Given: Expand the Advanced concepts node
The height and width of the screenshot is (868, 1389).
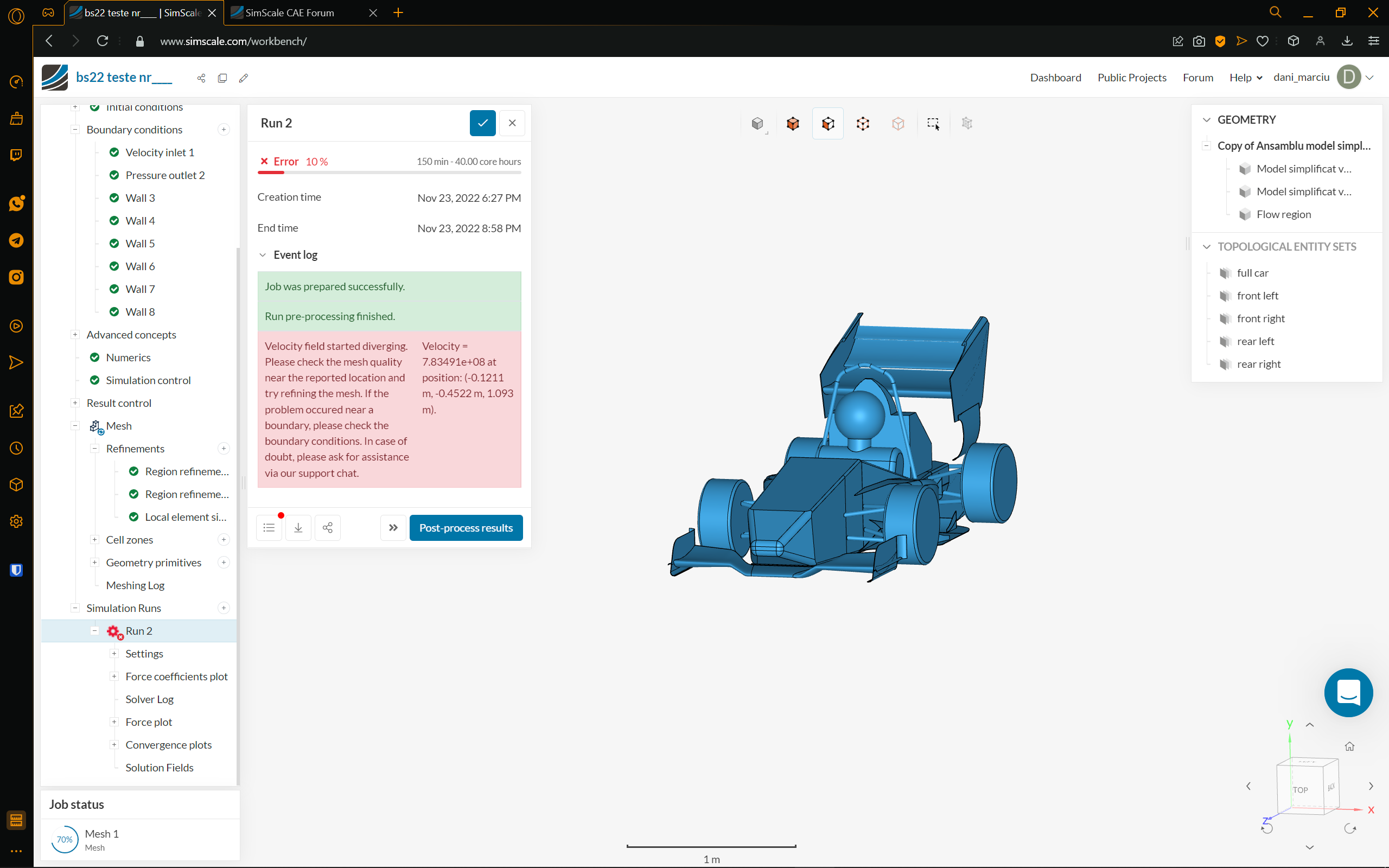Looking at the screenshot, I should click(75, 334).
